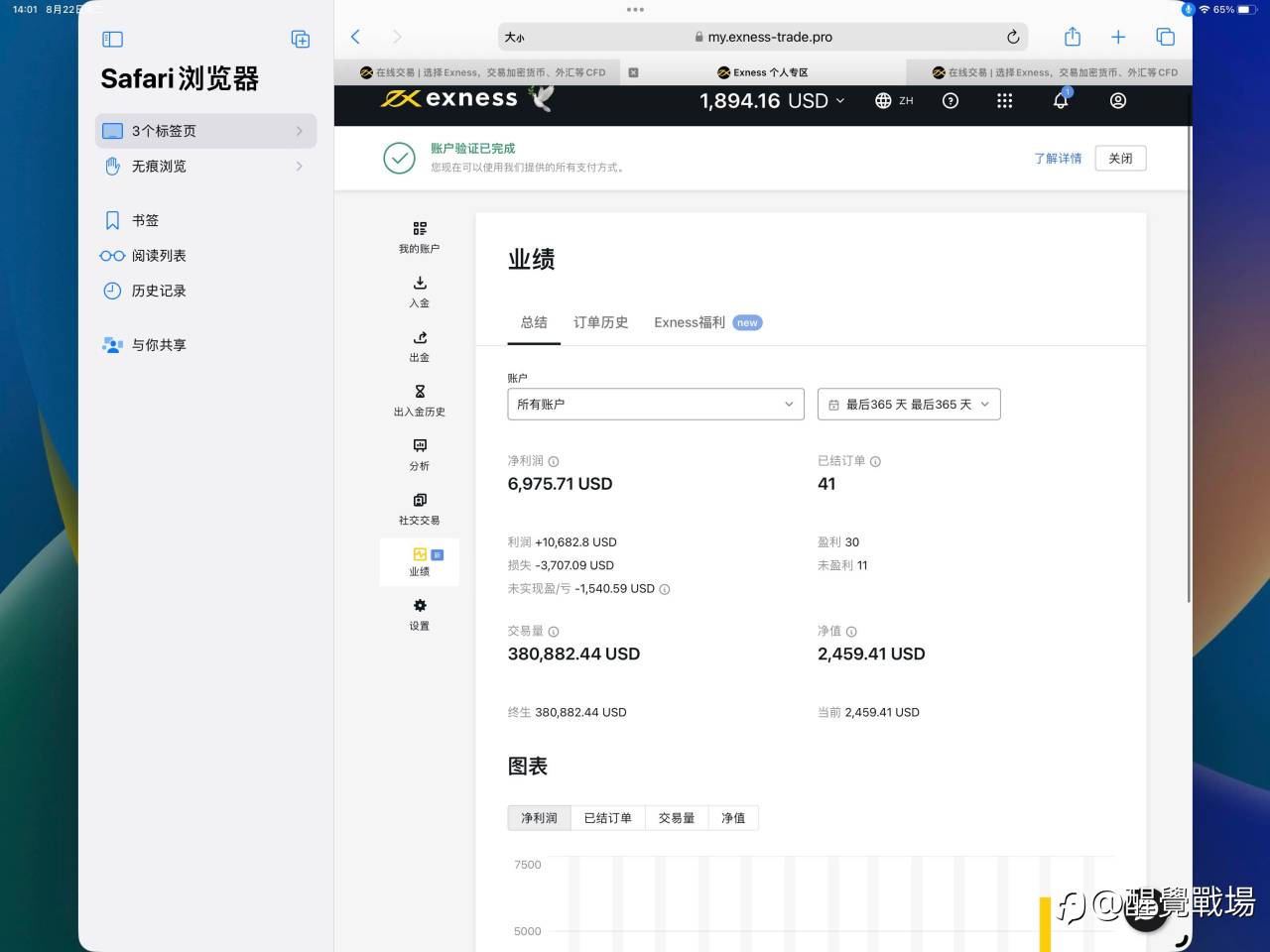Open new tab group icon in sidebar
The height and width of the screenshot is (952, 1270).
coord(301,39)
